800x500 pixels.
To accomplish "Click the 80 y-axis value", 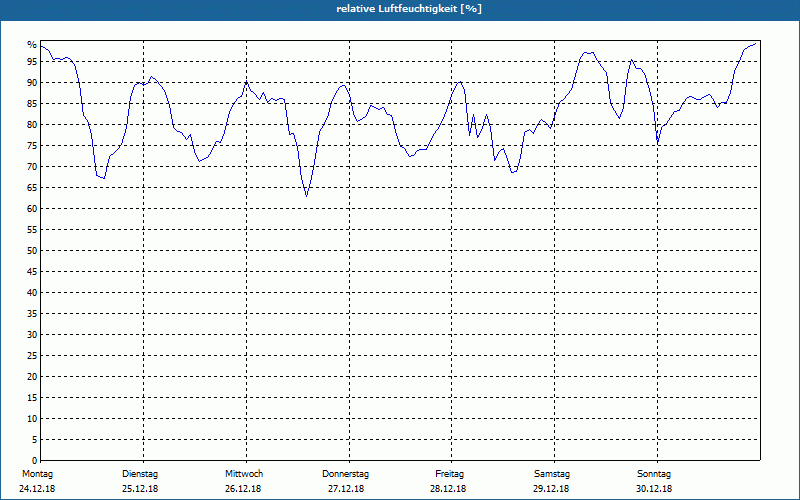I will click(x=32, y=124).
